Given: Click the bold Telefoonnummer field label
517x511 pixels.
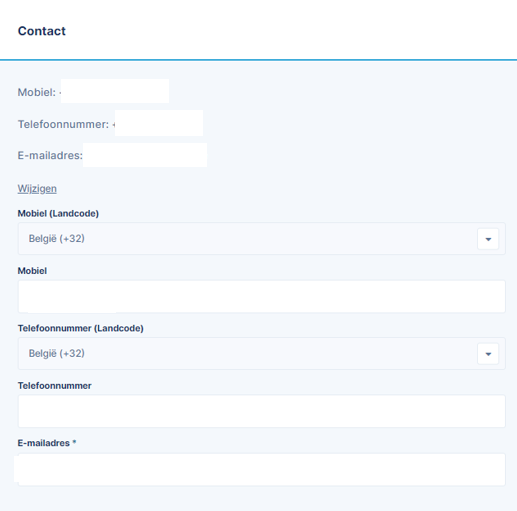Looking at the screenshot, I should pyautogui.click(x=55, y=386).
